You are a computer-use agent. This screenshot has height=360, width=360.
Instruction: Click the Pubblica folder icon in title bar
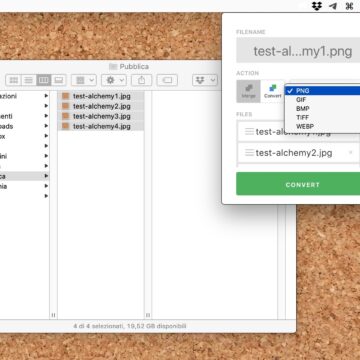click(x=113, y=67)
